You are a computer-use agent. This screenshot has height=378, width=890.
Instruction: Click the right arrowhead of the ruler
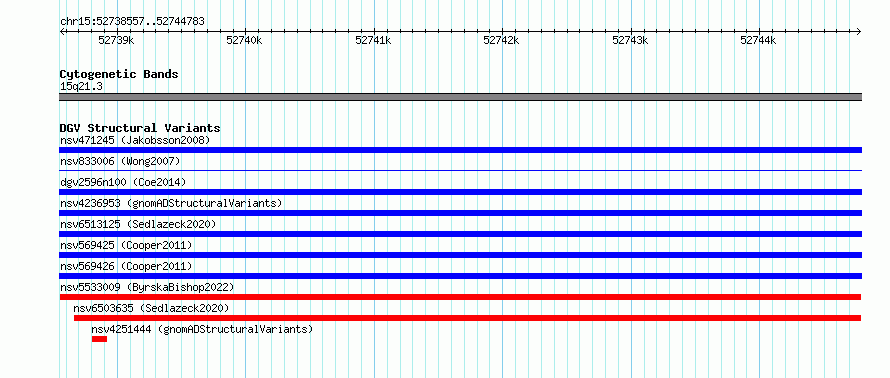(859, 31)
